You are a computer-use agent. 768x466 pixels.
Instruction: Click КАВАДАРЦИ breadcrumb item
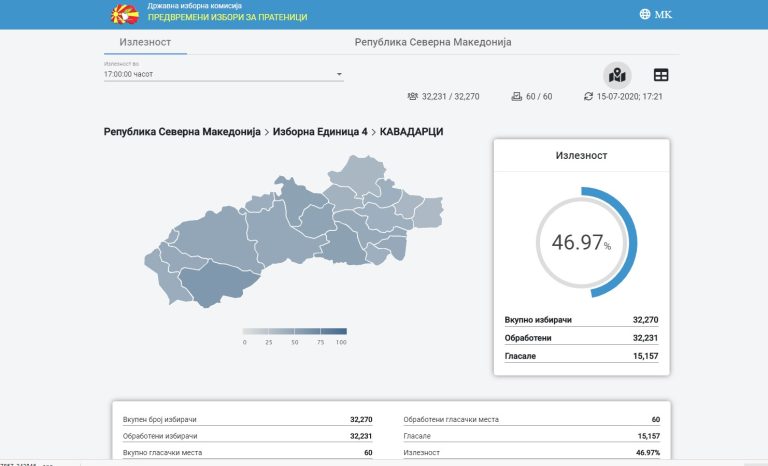pos(411,132)
